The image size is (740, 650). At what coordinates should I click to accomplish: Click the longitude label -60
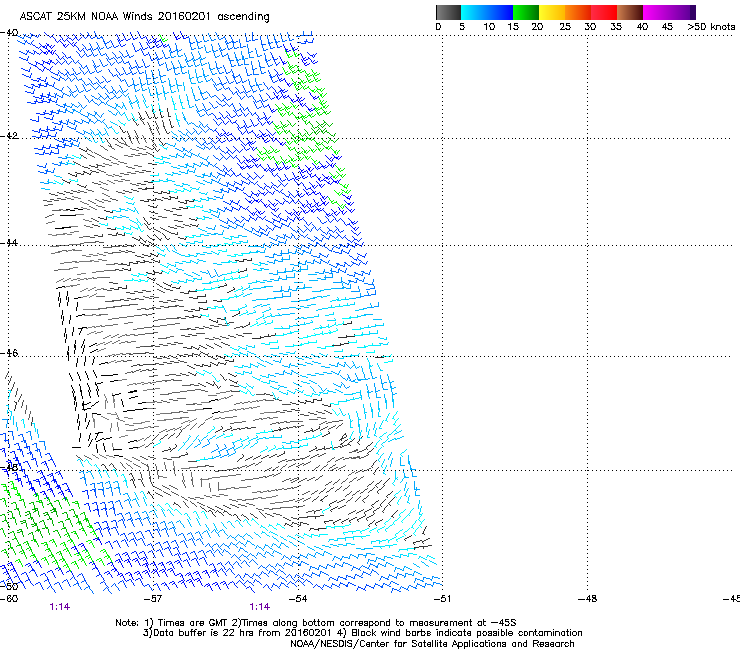click(9, 599)
